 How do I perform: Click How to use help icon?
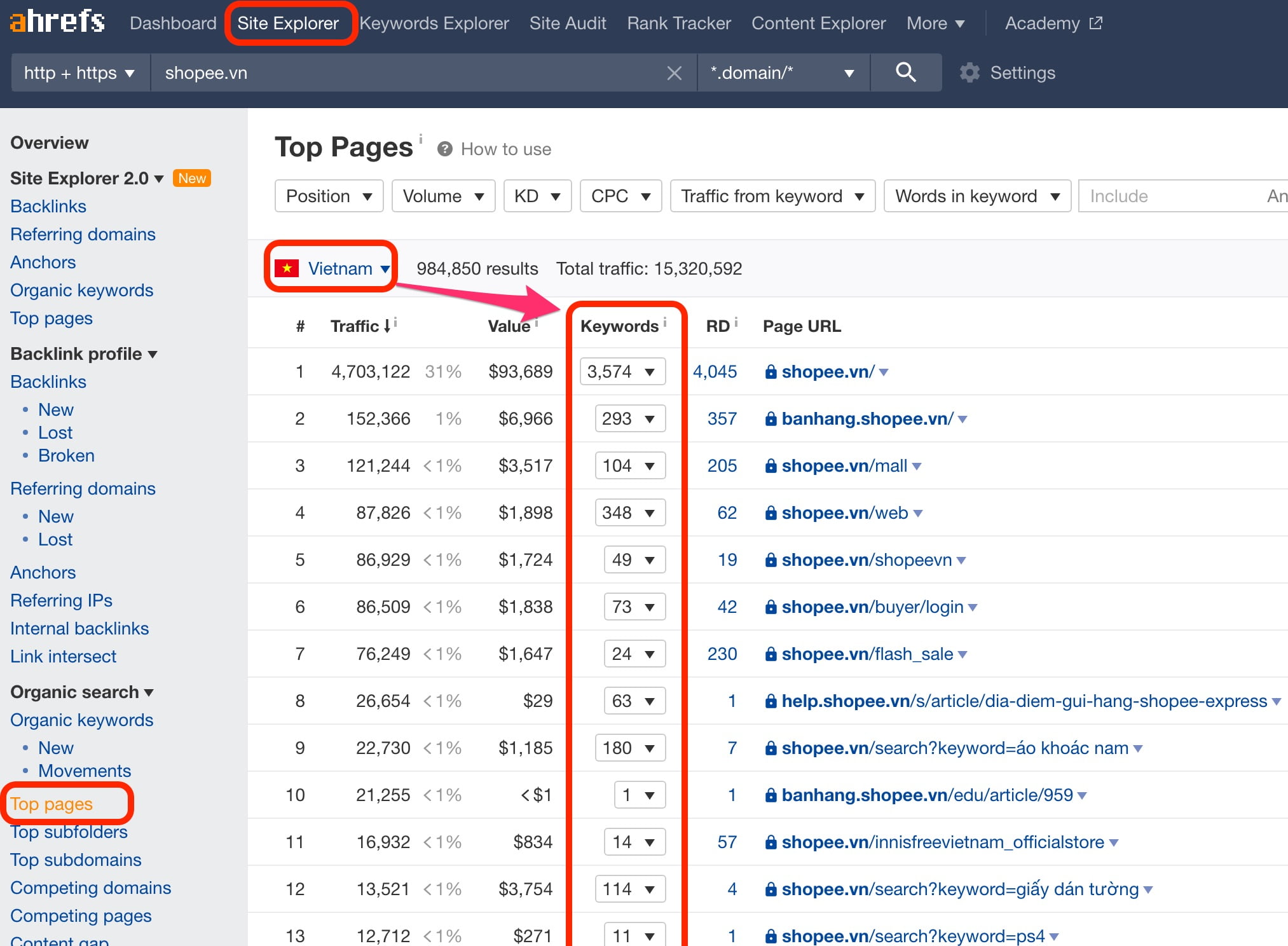point(445,149)
